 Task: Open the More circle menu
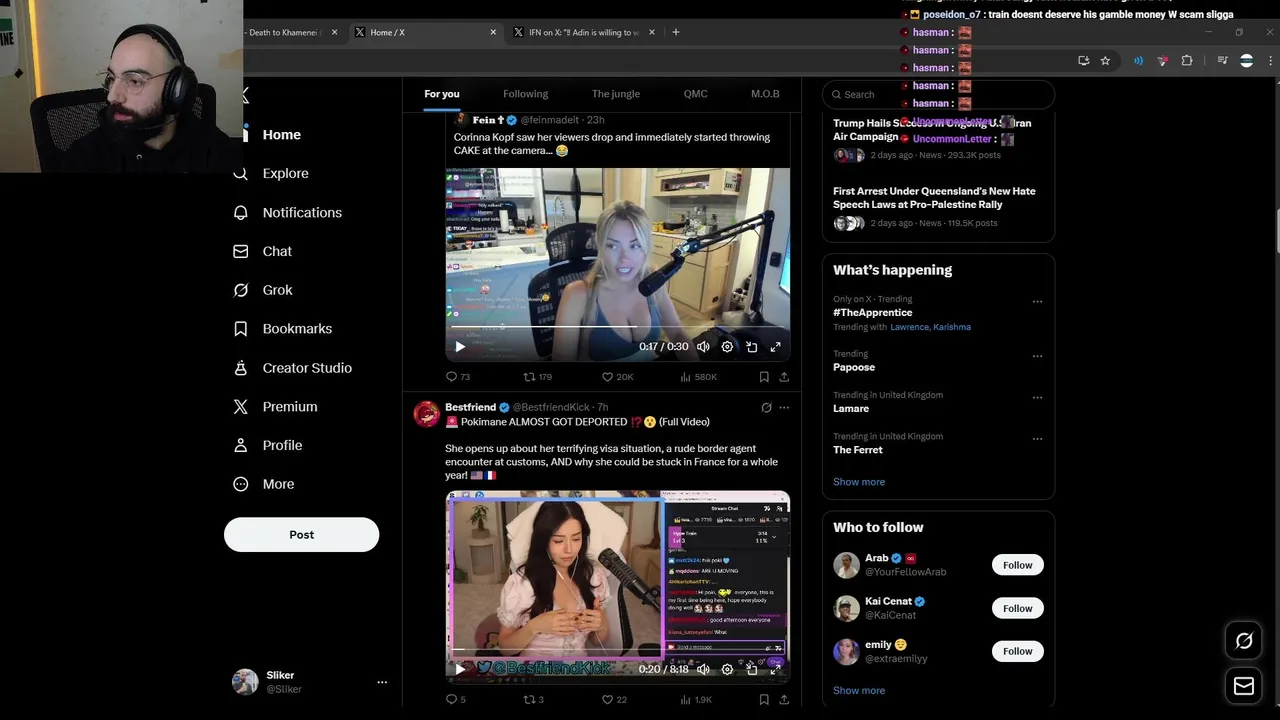[240, 484]
